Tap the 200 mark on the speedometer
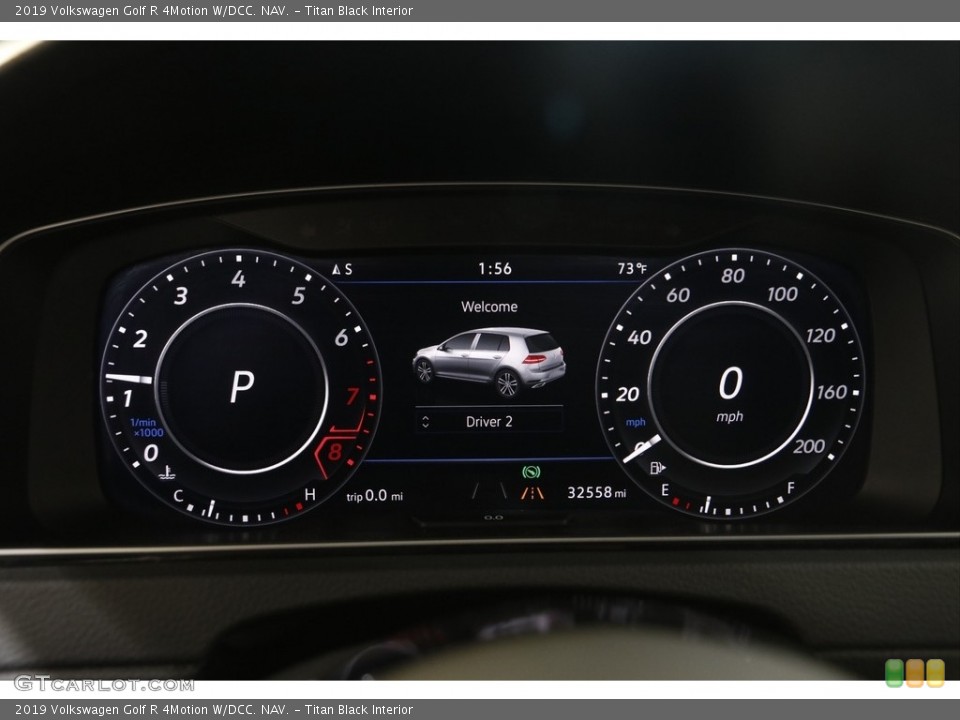Screen dimensions: 960x720 [x=809, y=446]
